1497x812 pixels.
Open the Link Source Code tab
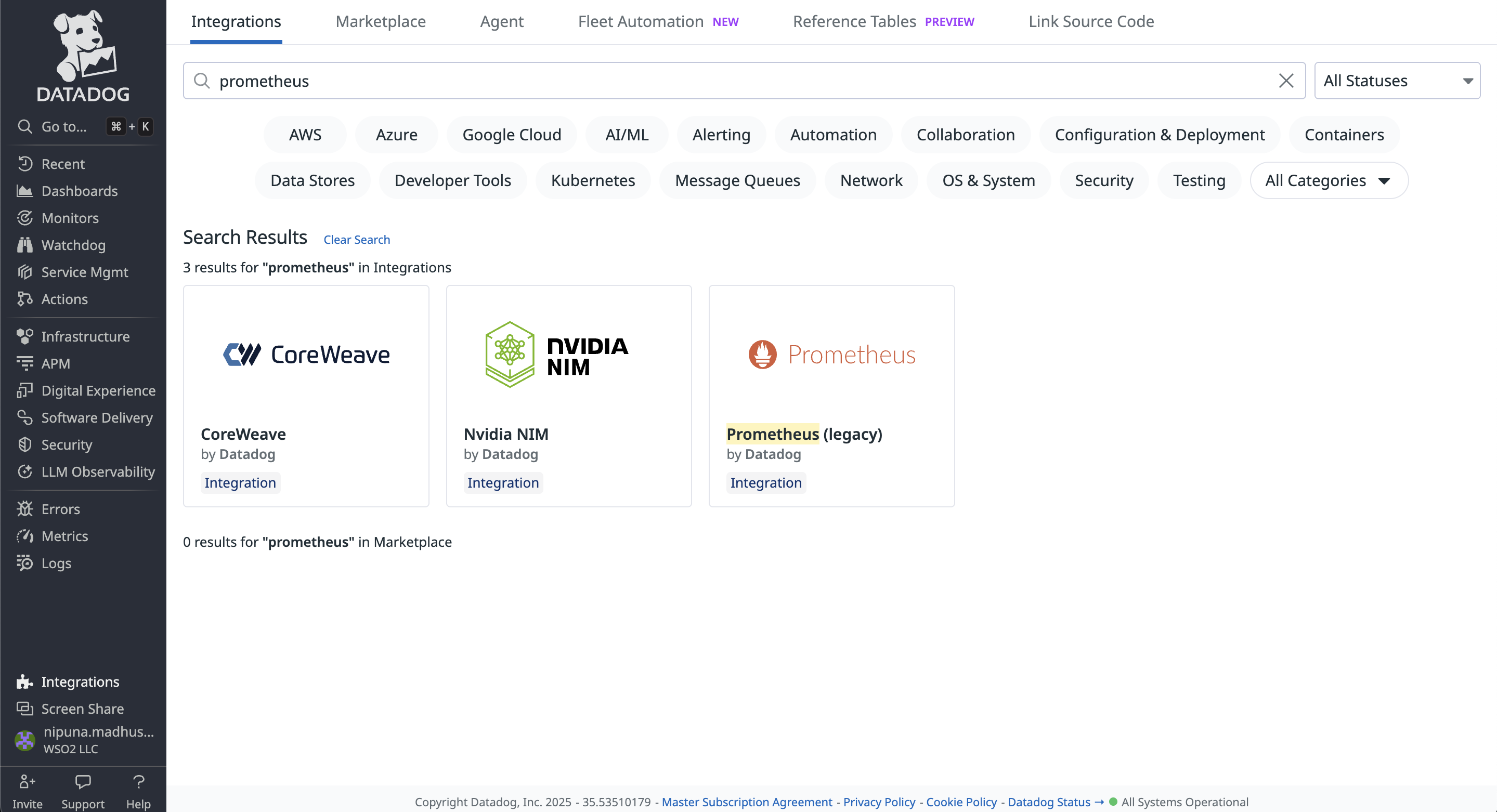tap(1091, 21)
